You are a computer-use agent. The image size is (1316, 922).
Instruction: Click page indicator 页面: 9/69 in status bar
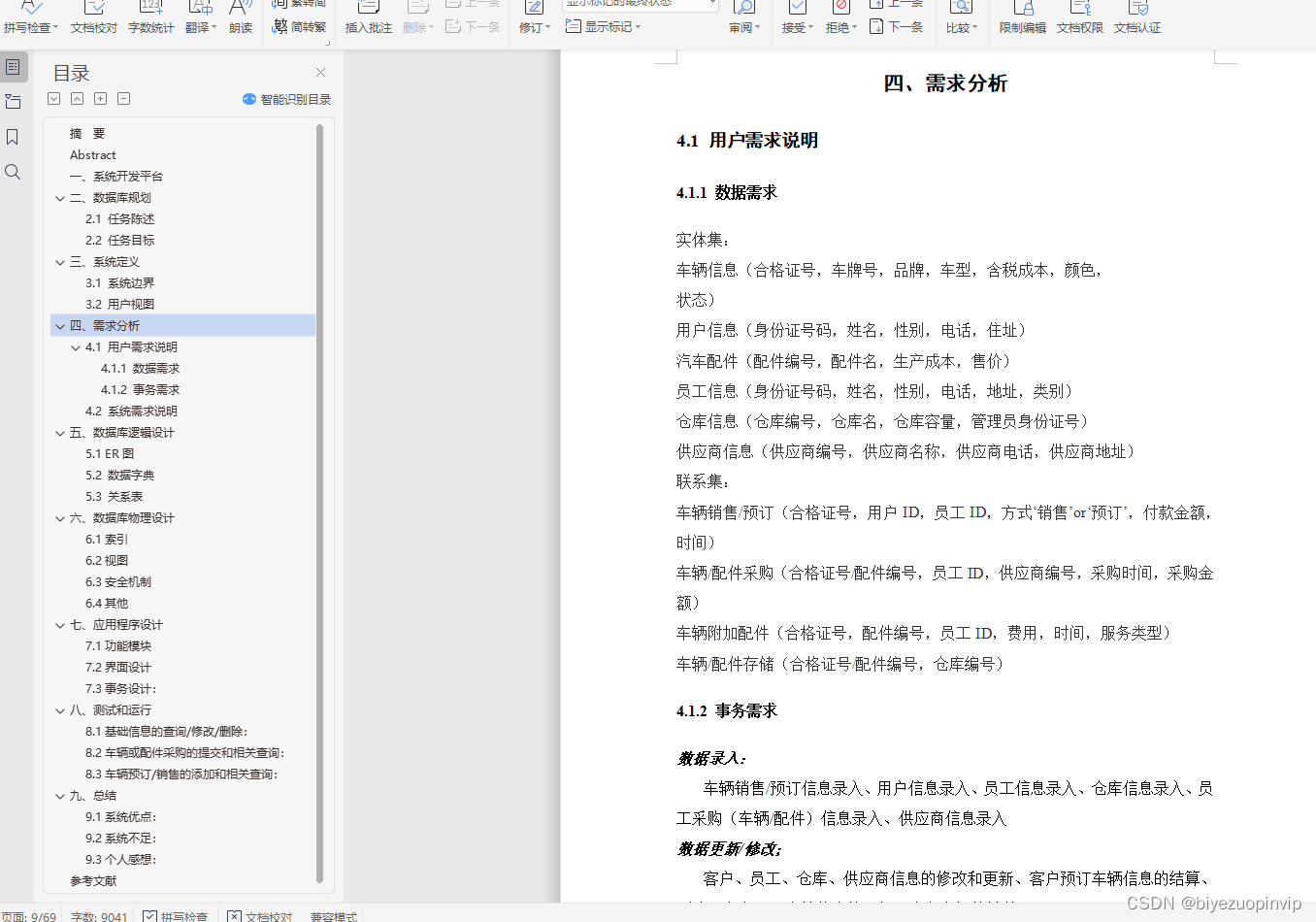pos(29,916)
